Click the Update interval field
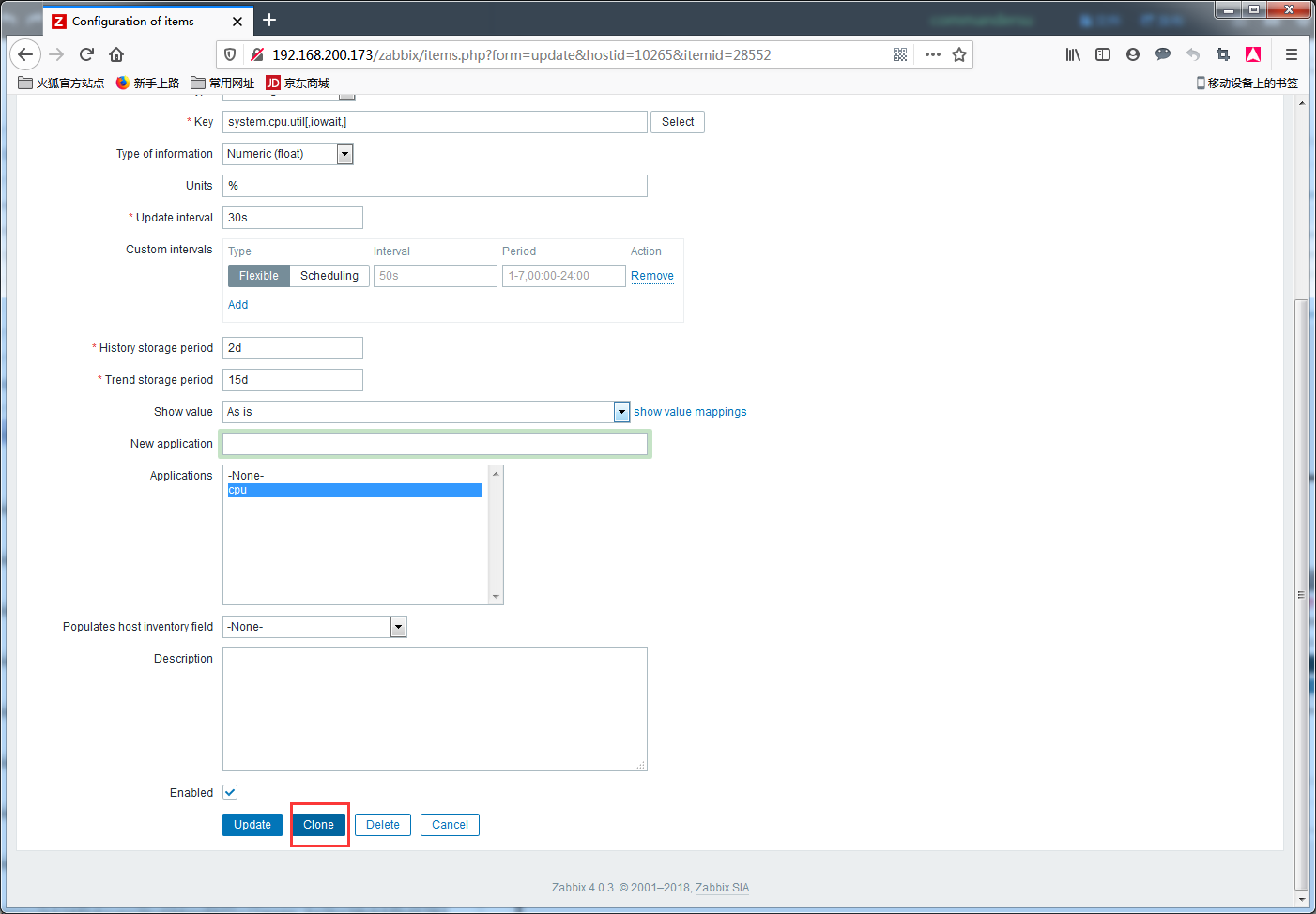This screenshot has height=914, width=1316. tap(293, 218)
